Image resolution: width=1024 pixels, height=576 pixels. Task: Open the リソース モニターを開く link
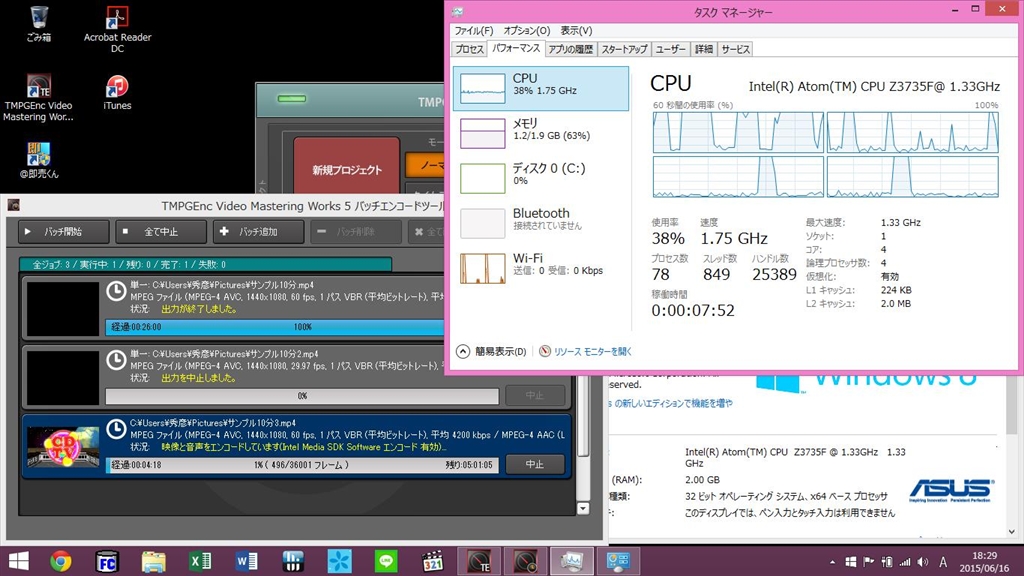586,351
